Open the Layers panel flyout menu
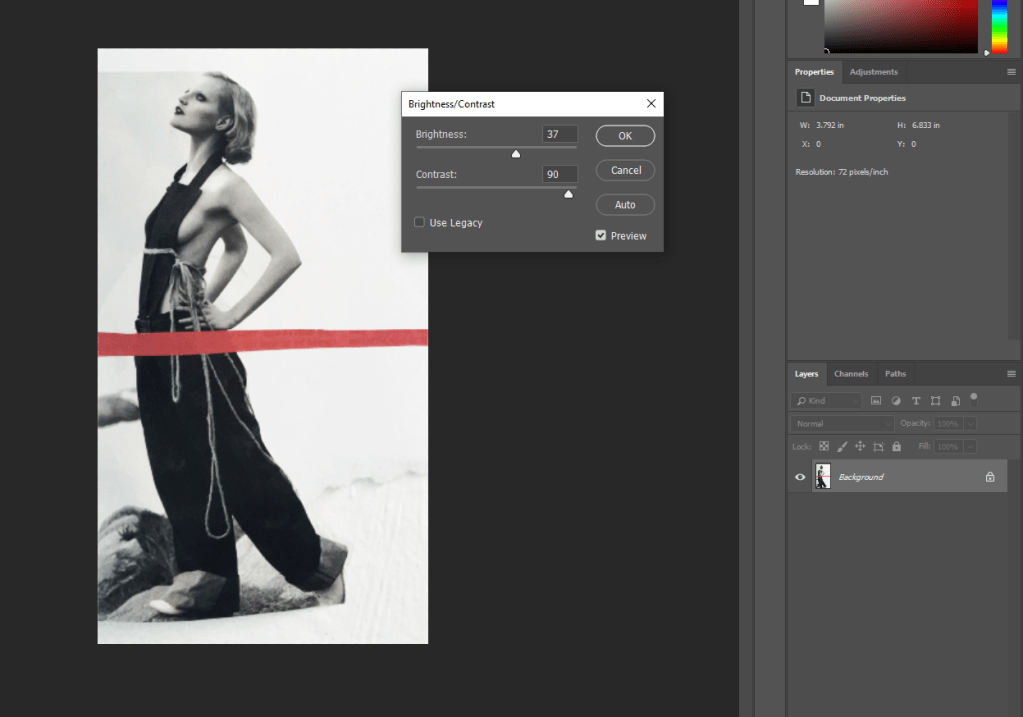The height and width of the screenshot is (717, 1023). [1010, 374]
